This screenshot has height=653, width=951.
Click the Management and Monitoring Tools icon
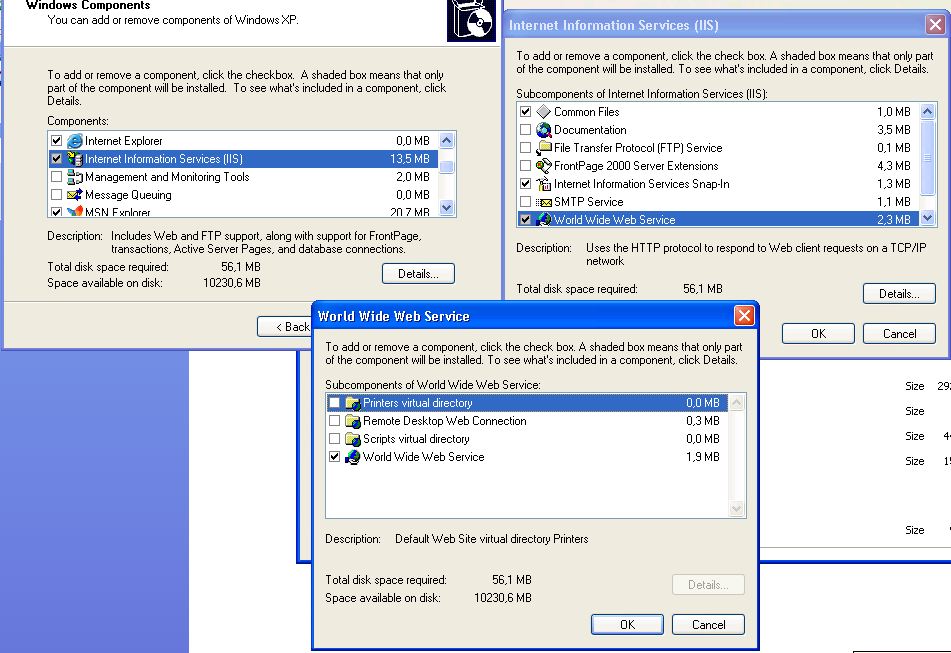pyautogui.click(x=75, y=177)
